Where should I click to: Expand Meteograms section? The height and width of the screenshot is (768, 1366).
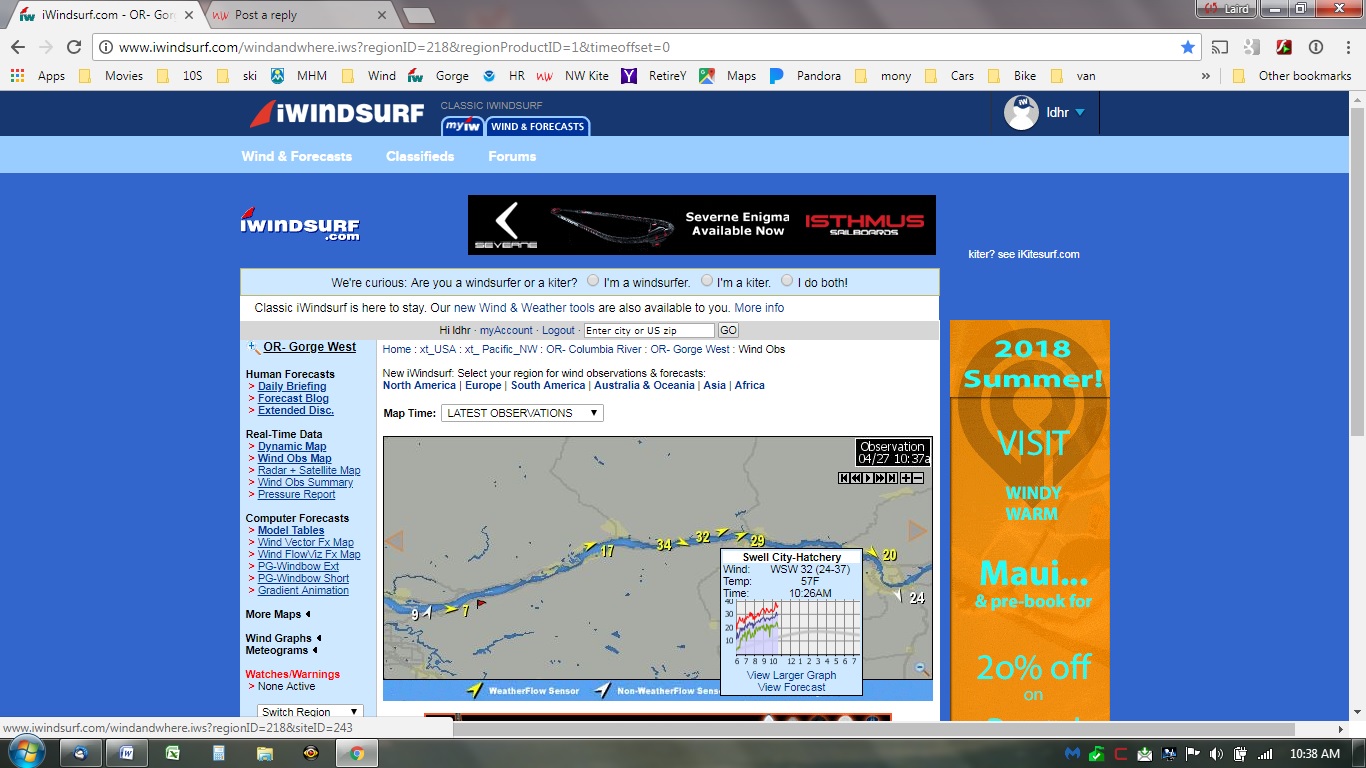pyautogui.click(x=315, y=650)
